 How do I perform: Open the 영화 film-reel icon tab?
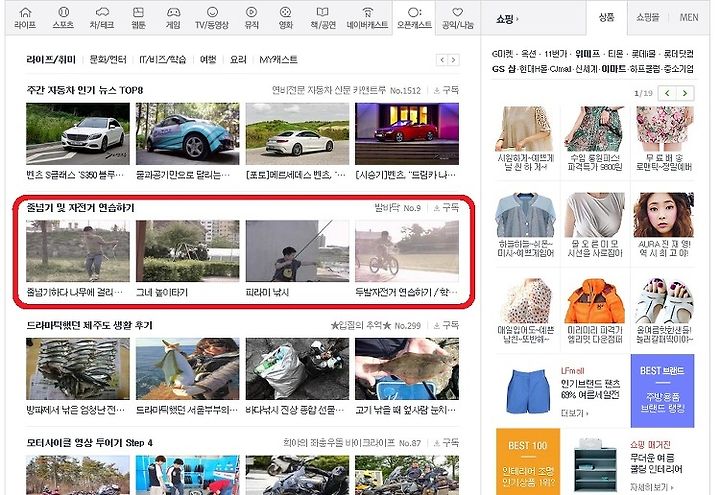point(286,17)
